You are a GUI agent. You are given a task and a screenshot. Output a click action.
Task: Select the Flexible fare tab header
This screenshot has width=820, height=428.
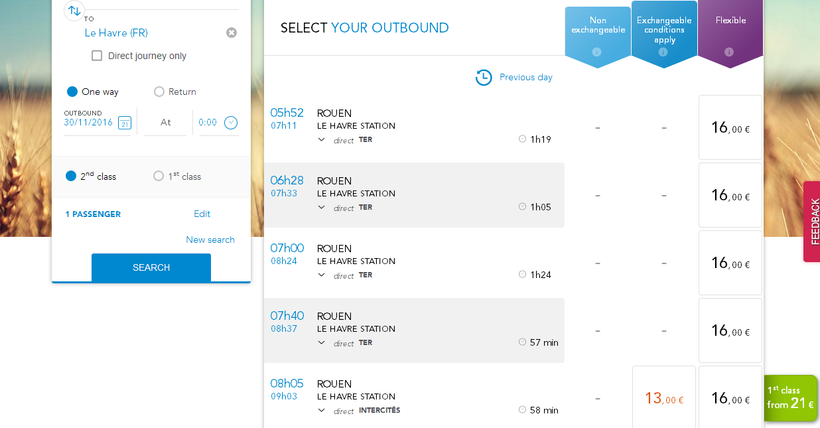730,22
